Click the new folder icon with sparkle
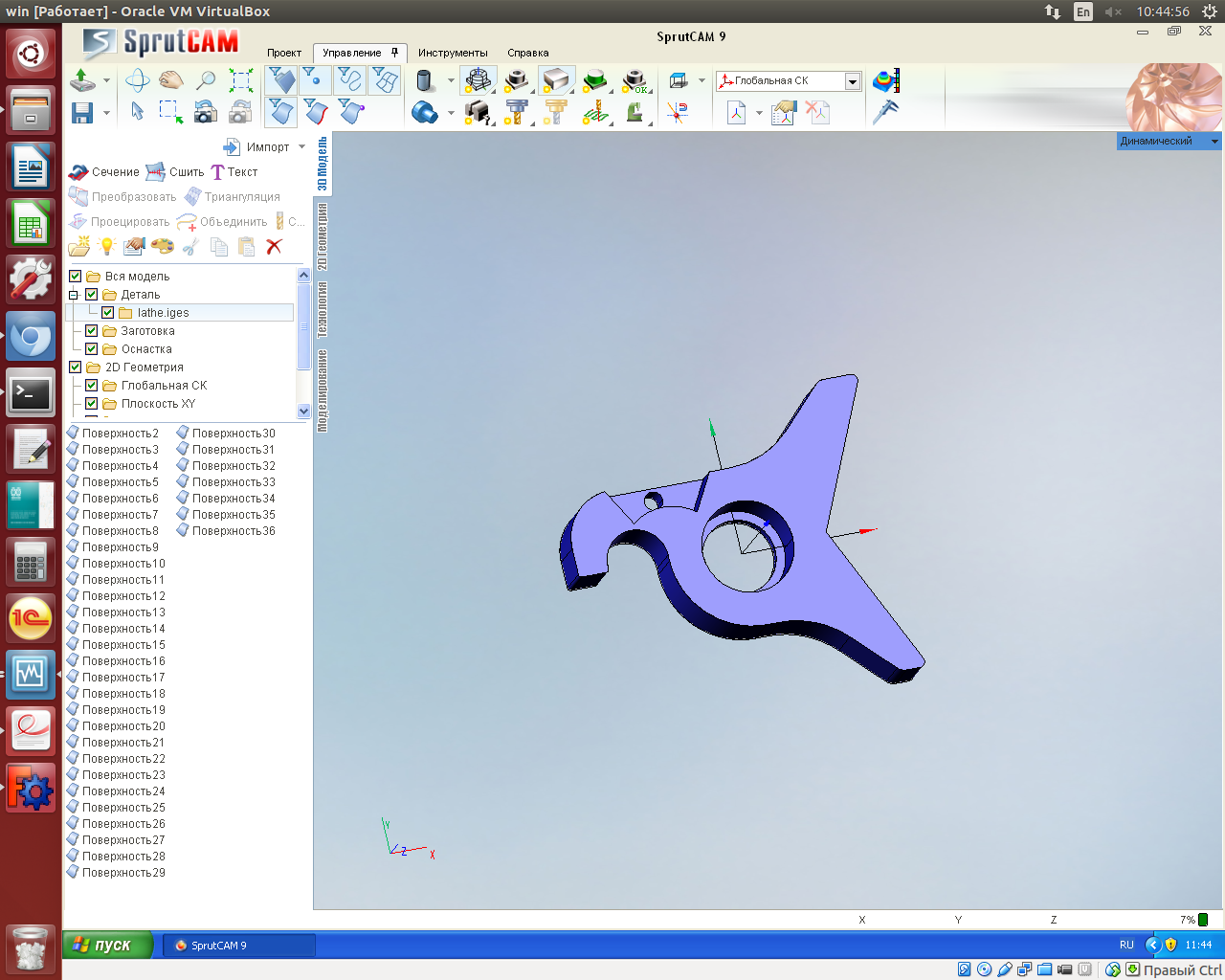The height and width of the screenshot is (980, 1225). coord(79,246)
